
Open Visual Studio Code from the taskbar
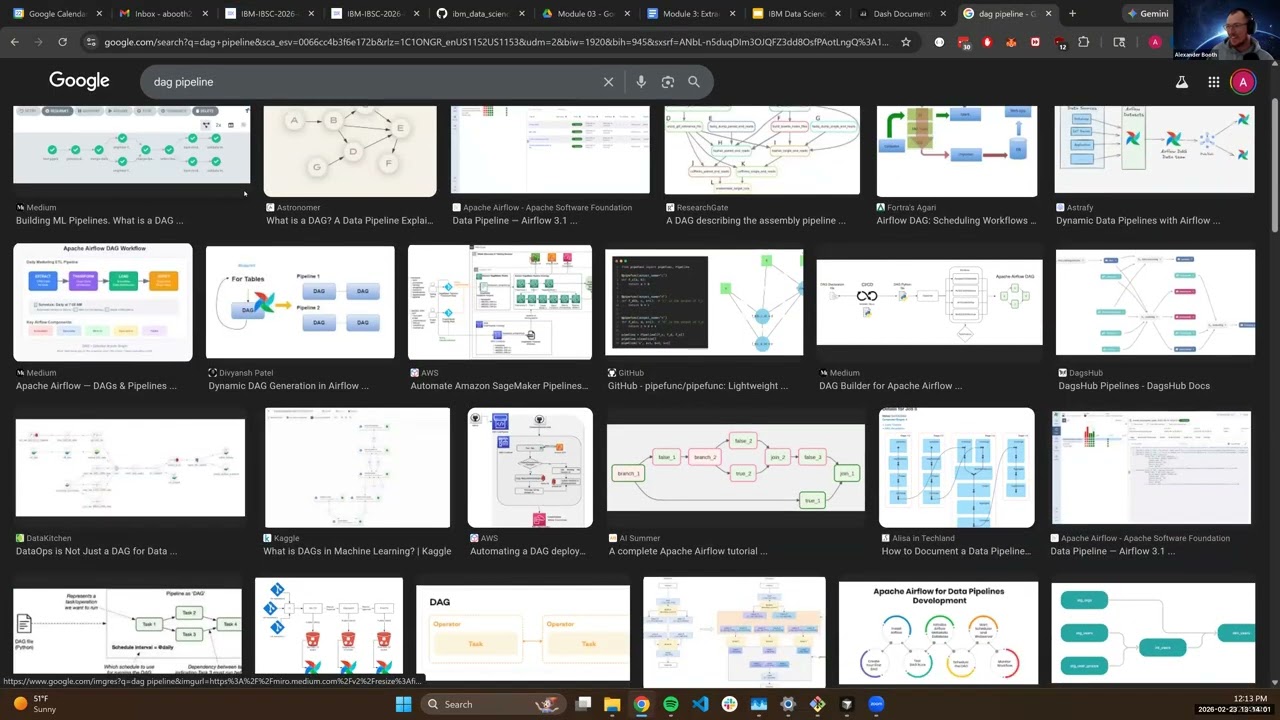[700, 704]
